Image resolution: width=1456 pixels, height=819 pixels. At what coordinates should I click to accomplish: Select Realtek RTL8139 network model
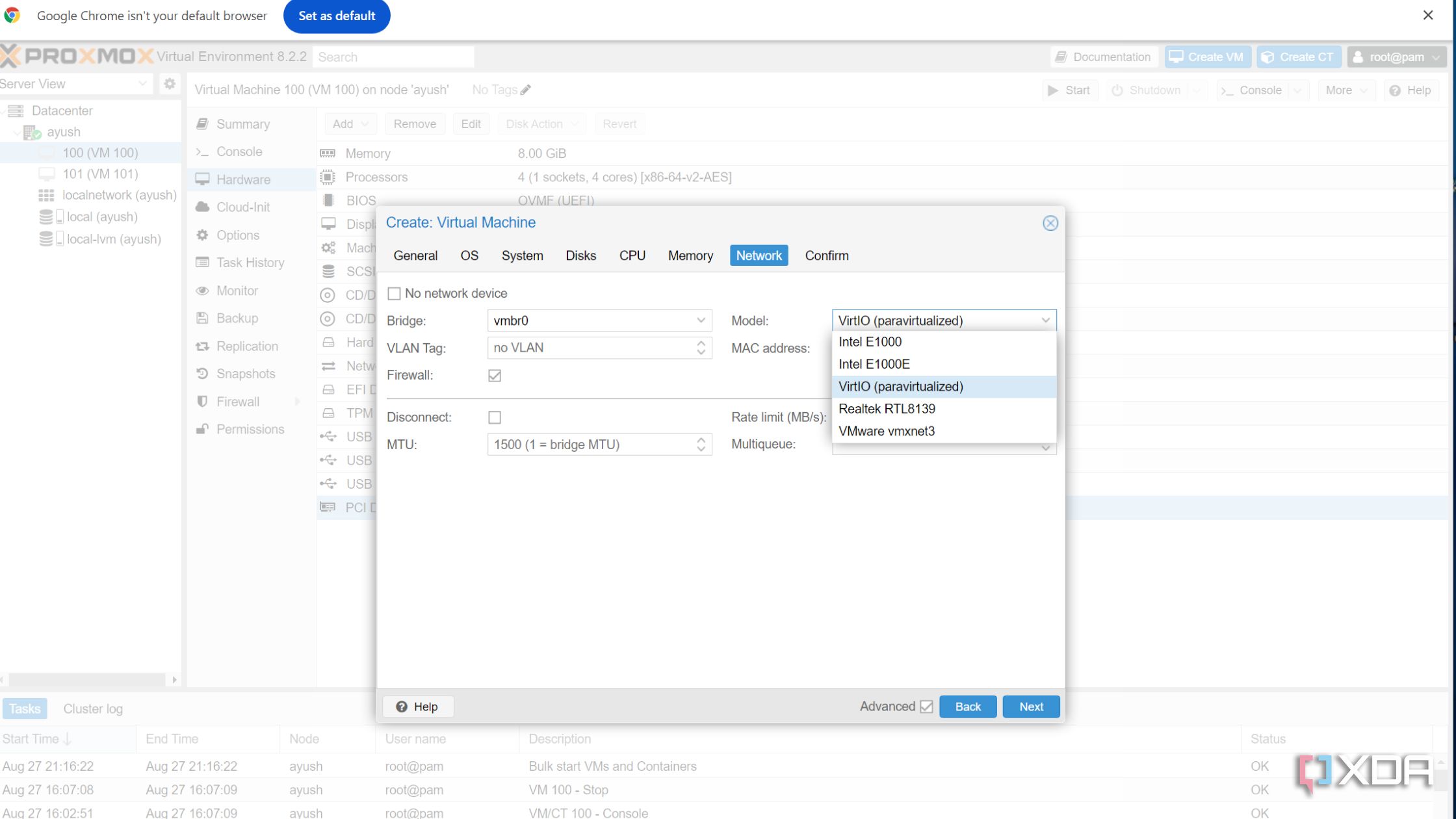pyautogui.click(x=944, y=409)
